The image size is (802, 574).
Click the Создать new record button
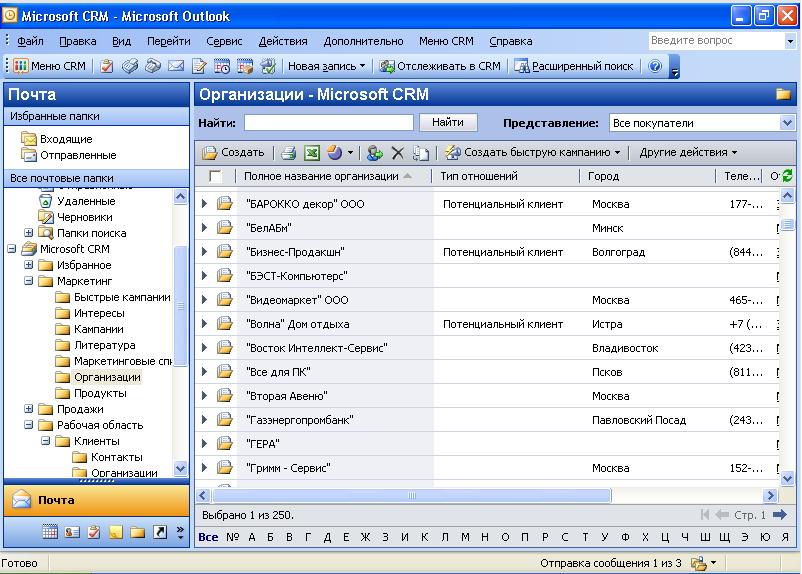coord(233,152)
